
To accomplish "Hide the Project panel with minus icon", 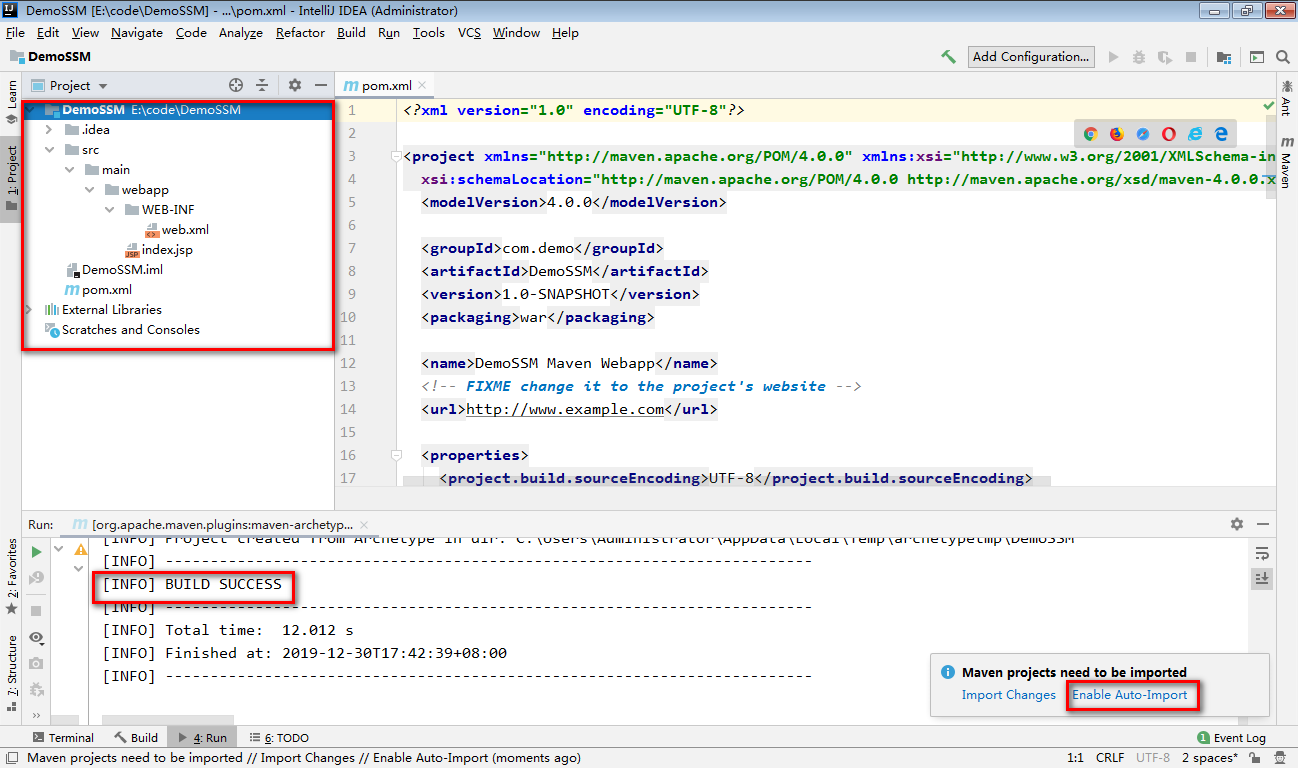I will coord(320,86).
